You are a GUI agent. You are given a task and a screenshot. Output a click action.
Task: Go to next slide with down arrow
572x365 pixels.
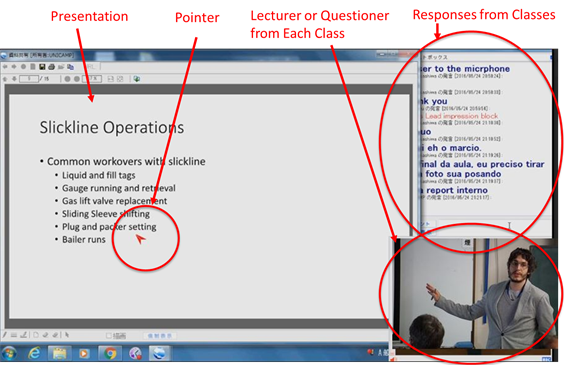[x=14, y=79]
